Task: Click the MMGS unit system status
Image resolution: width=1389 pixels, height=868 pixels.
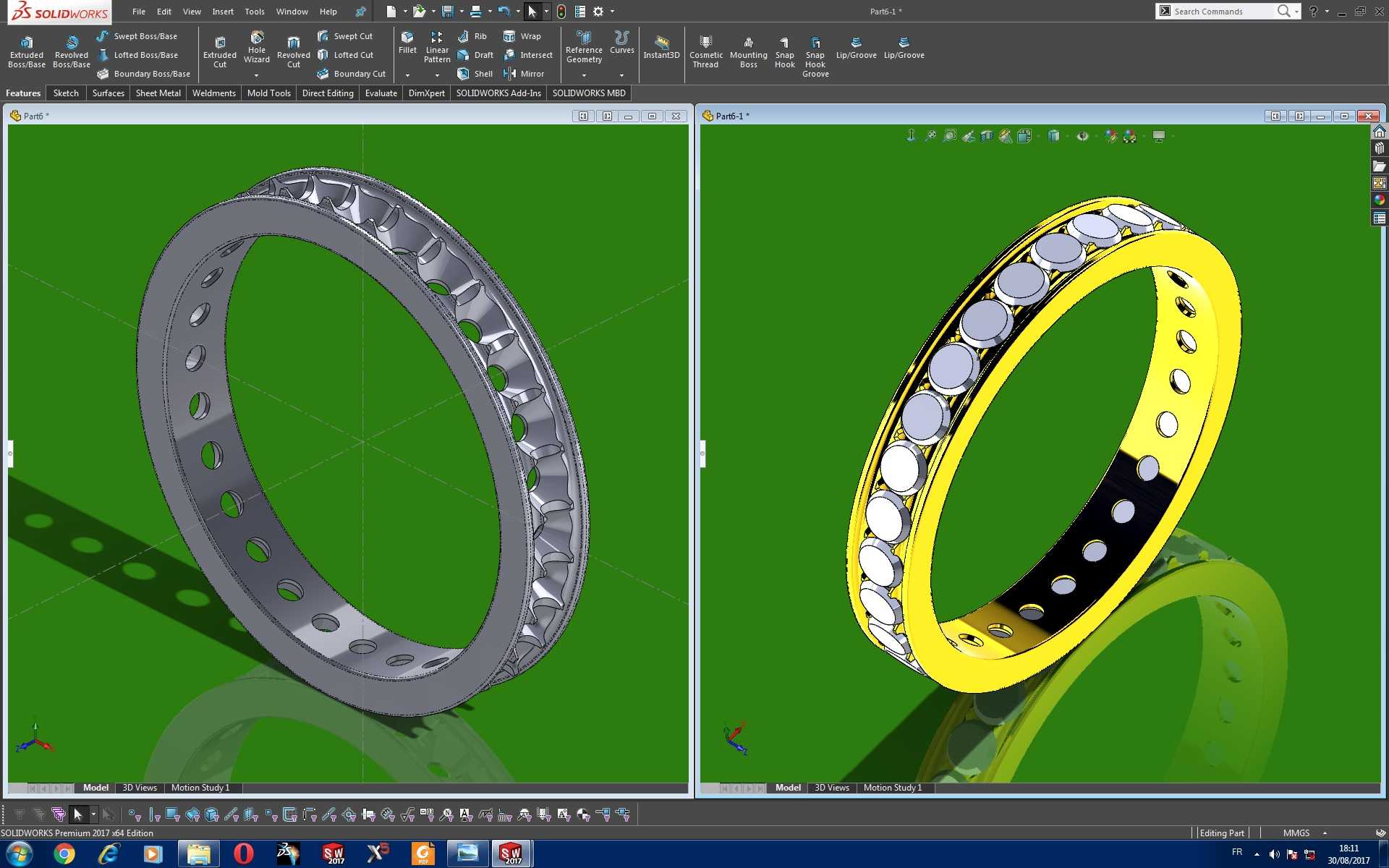Action: pos(1296,833)
